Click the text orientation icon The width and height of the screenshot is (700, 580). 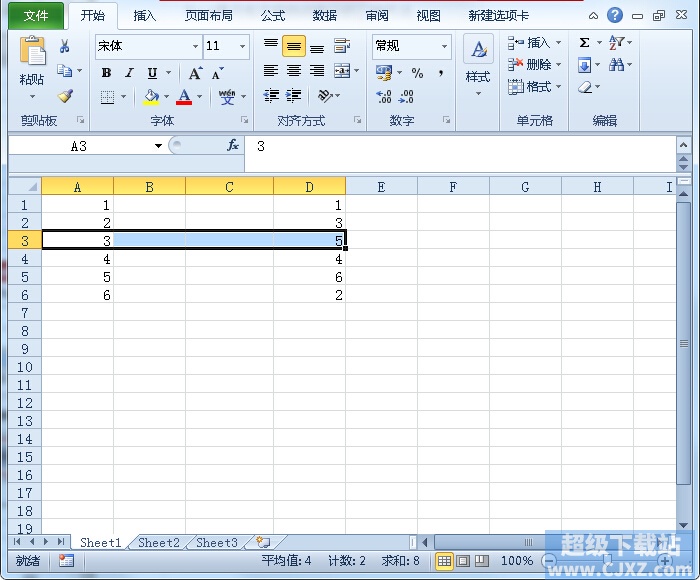tap(325, 96)
